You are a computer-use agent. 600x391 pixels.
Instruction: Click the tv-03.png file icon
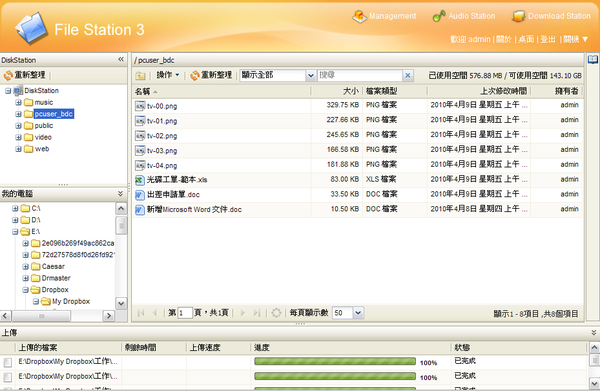pyautogui.click(x=140, y=151)
